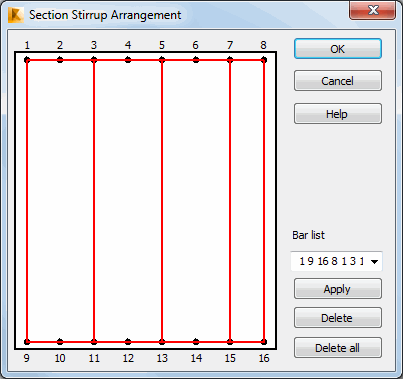Click the Cancel button
Viewport: 403px width, 379px height.
coord(338,81)
